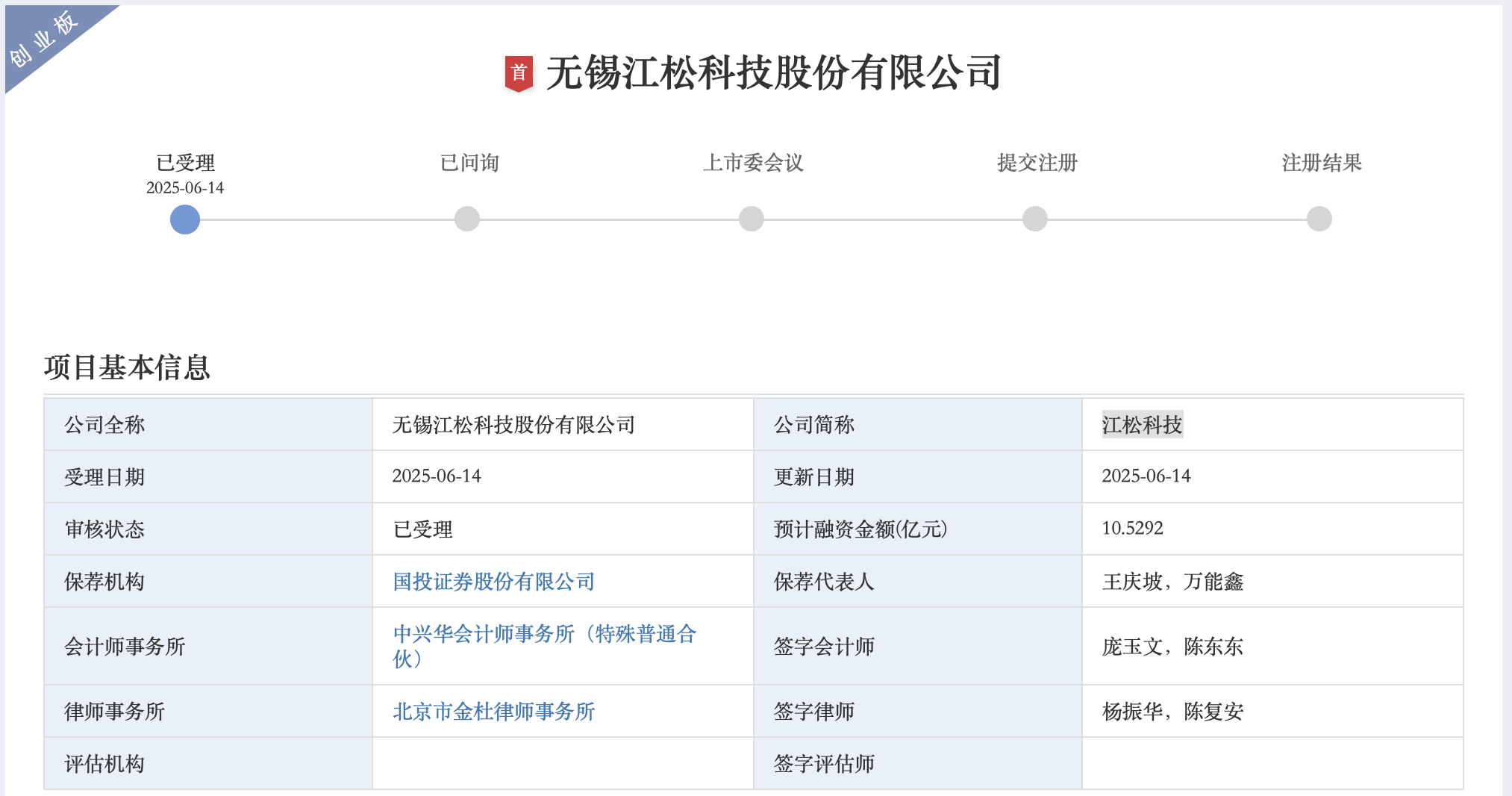Click the 项目基本信息 section heading
The height and width of the screenshot is (796, 1512).
click(x=127, y=367)
